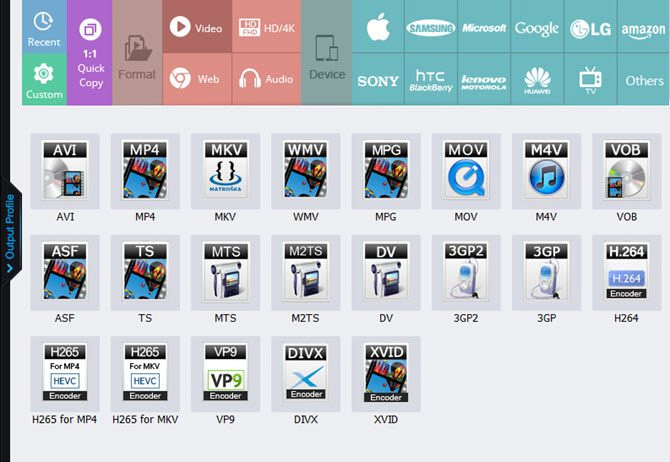670x462 pixels.
Task: Select the Google device brand
Action: click(x=537, y=26)
